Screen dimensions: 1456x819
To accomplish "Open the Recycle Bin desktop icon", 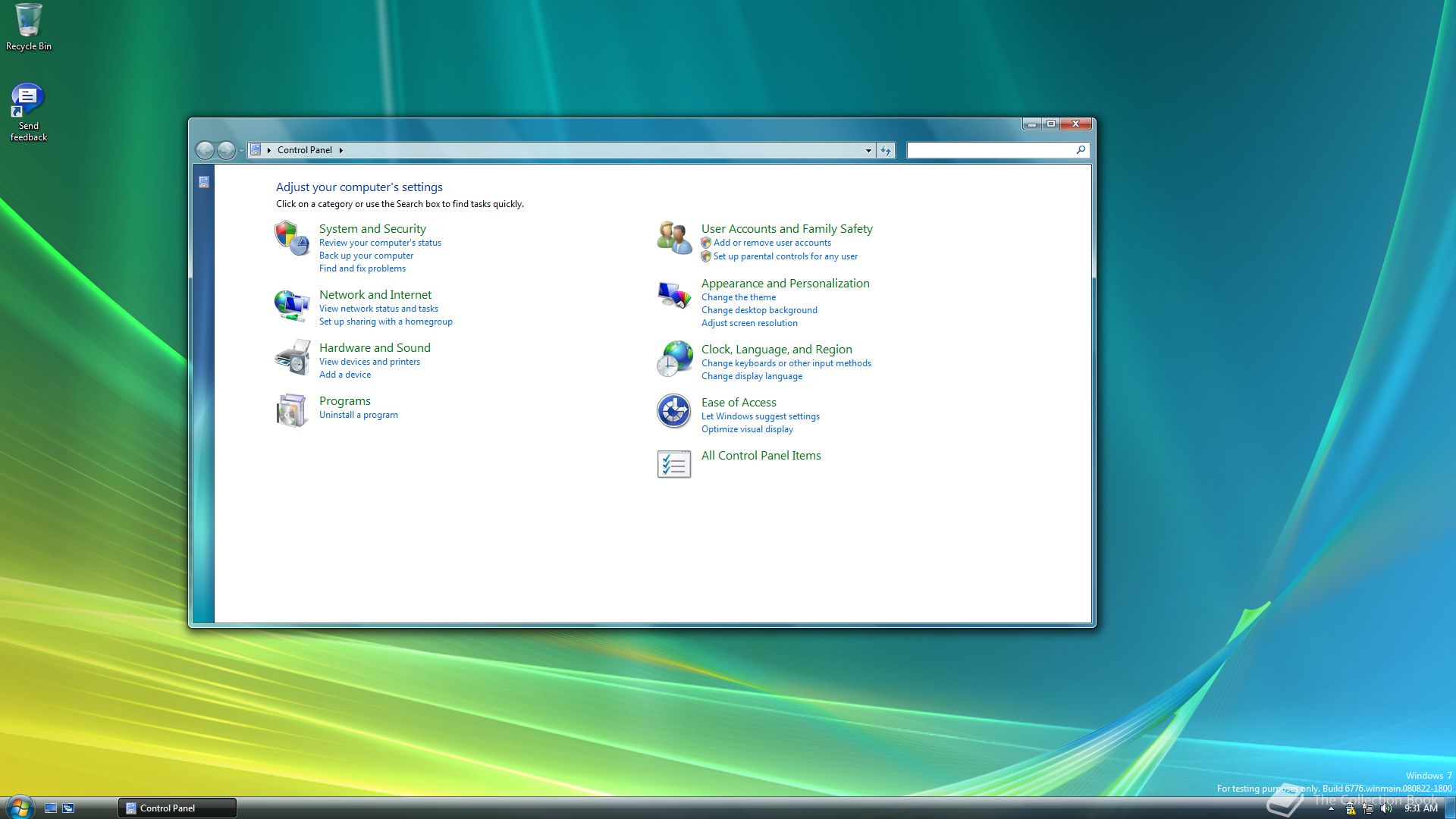I will pyautogui.click(x=29, y=20).
